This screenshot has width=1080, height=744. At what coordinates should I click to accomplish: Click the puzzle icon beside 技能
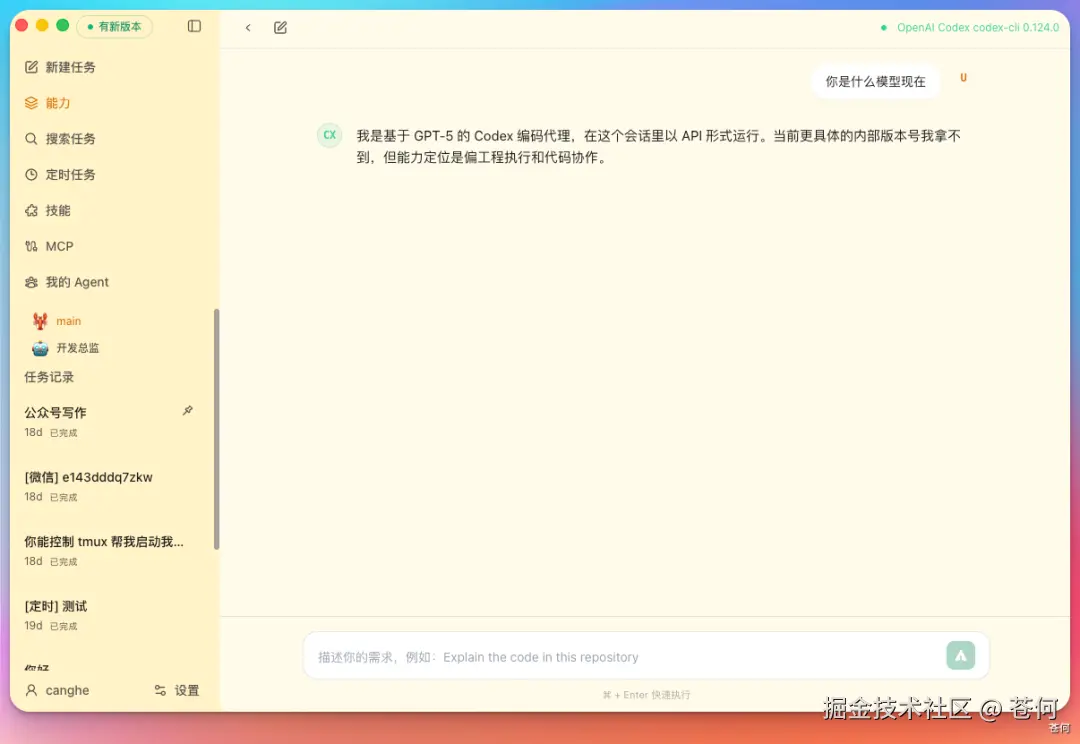click(31, 210)
